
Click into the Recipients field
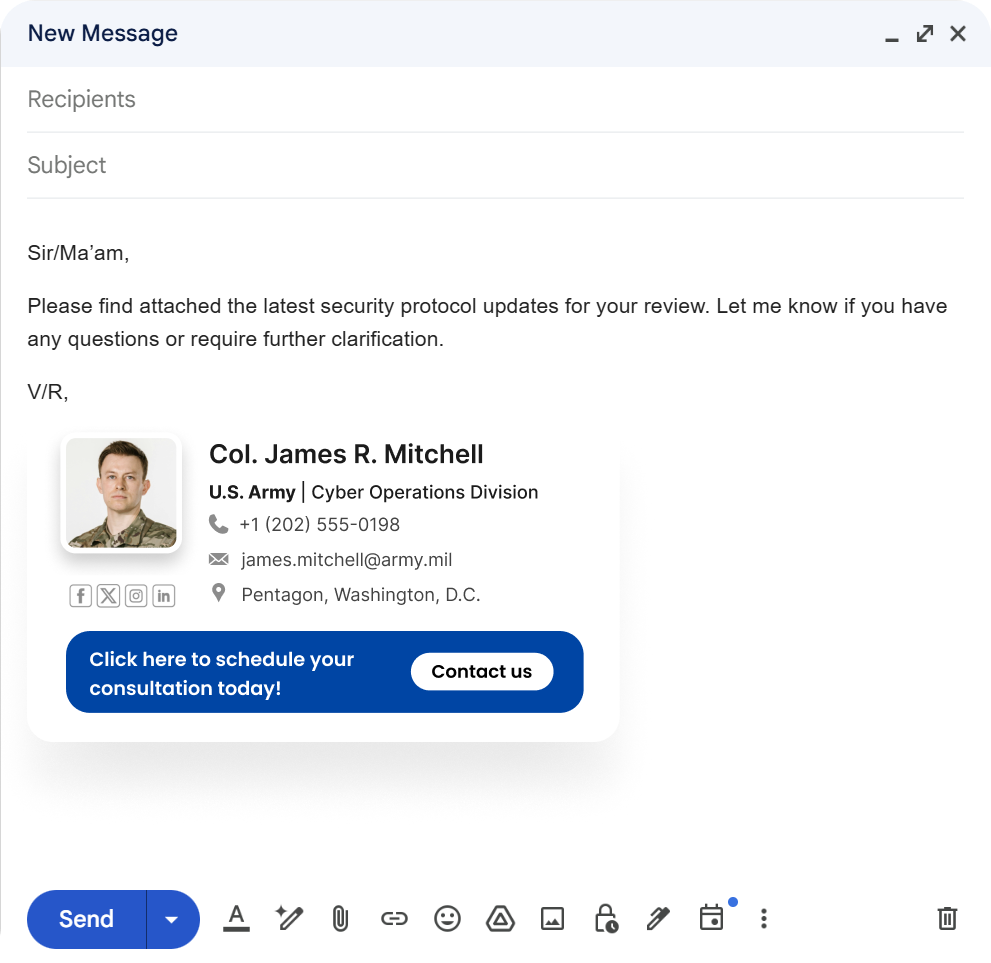click(x=495, y=99)
